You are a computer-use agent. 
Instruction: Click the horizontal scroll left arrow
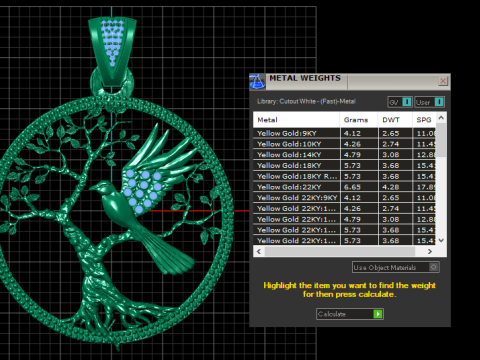click(259, 251)
